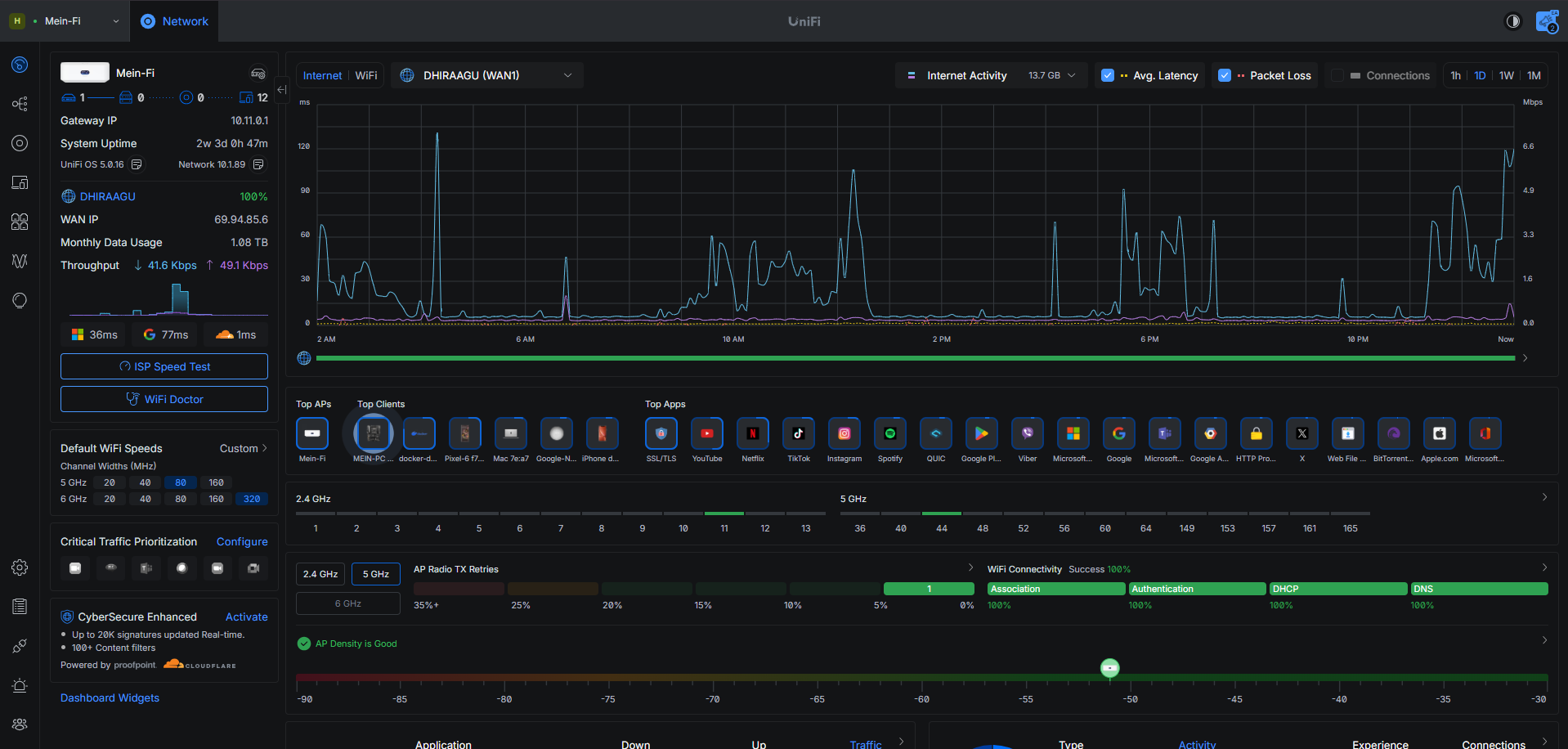Open the YouTube icon in Top Apps
Screen dimensions: 1568x749
pyautogui.click(x=706, y=433)
